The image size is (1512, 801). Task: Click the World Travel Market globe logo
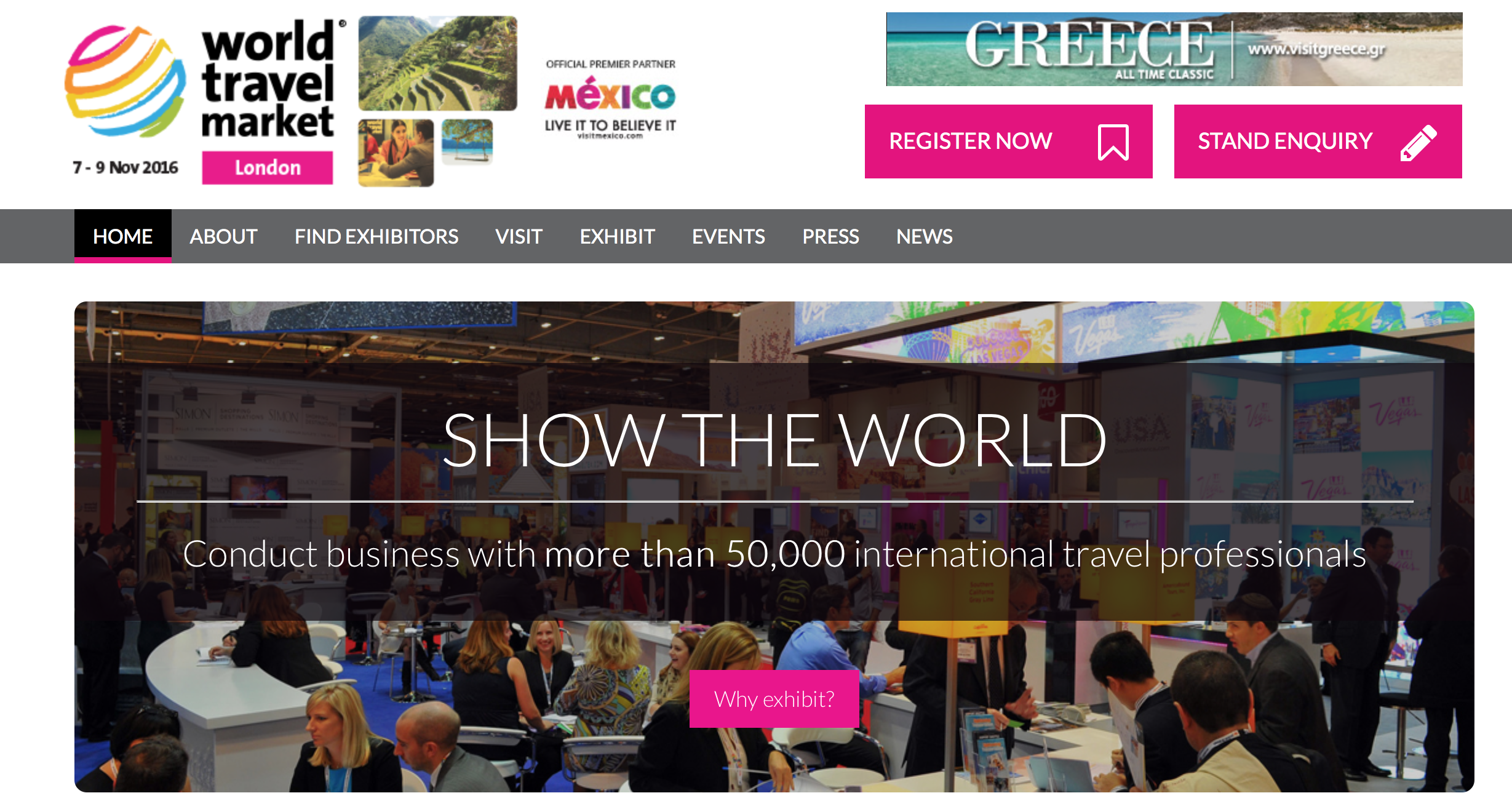(125, 81)
